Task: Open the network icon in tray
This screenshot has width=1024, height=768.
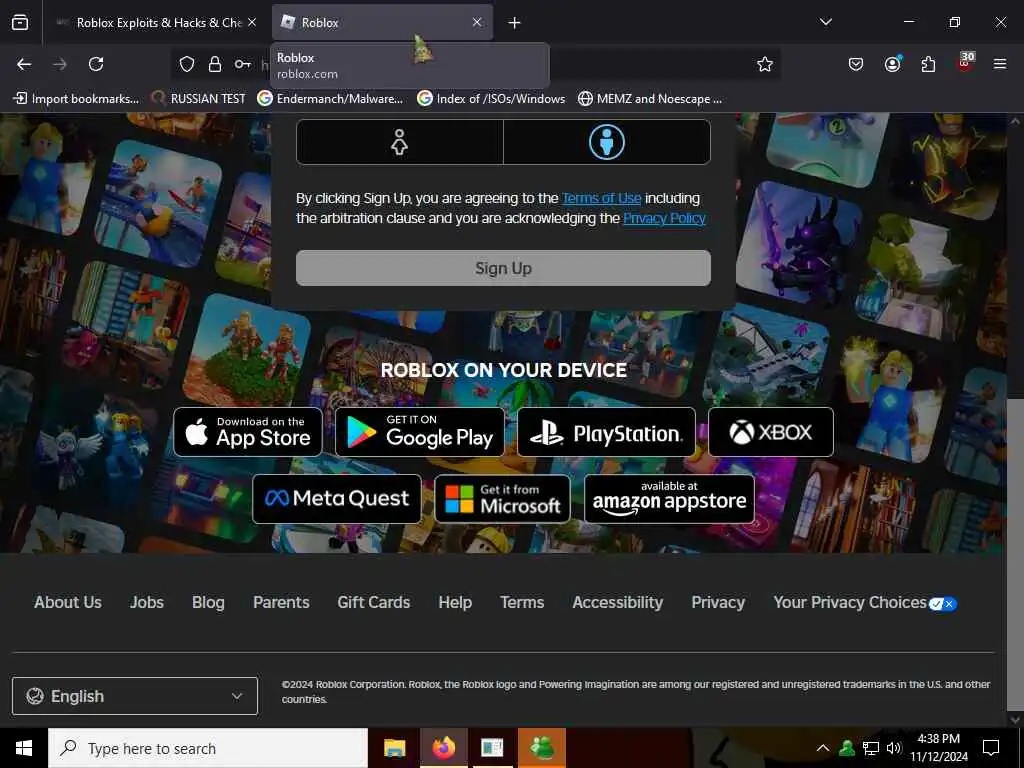Action: point(871,748)
